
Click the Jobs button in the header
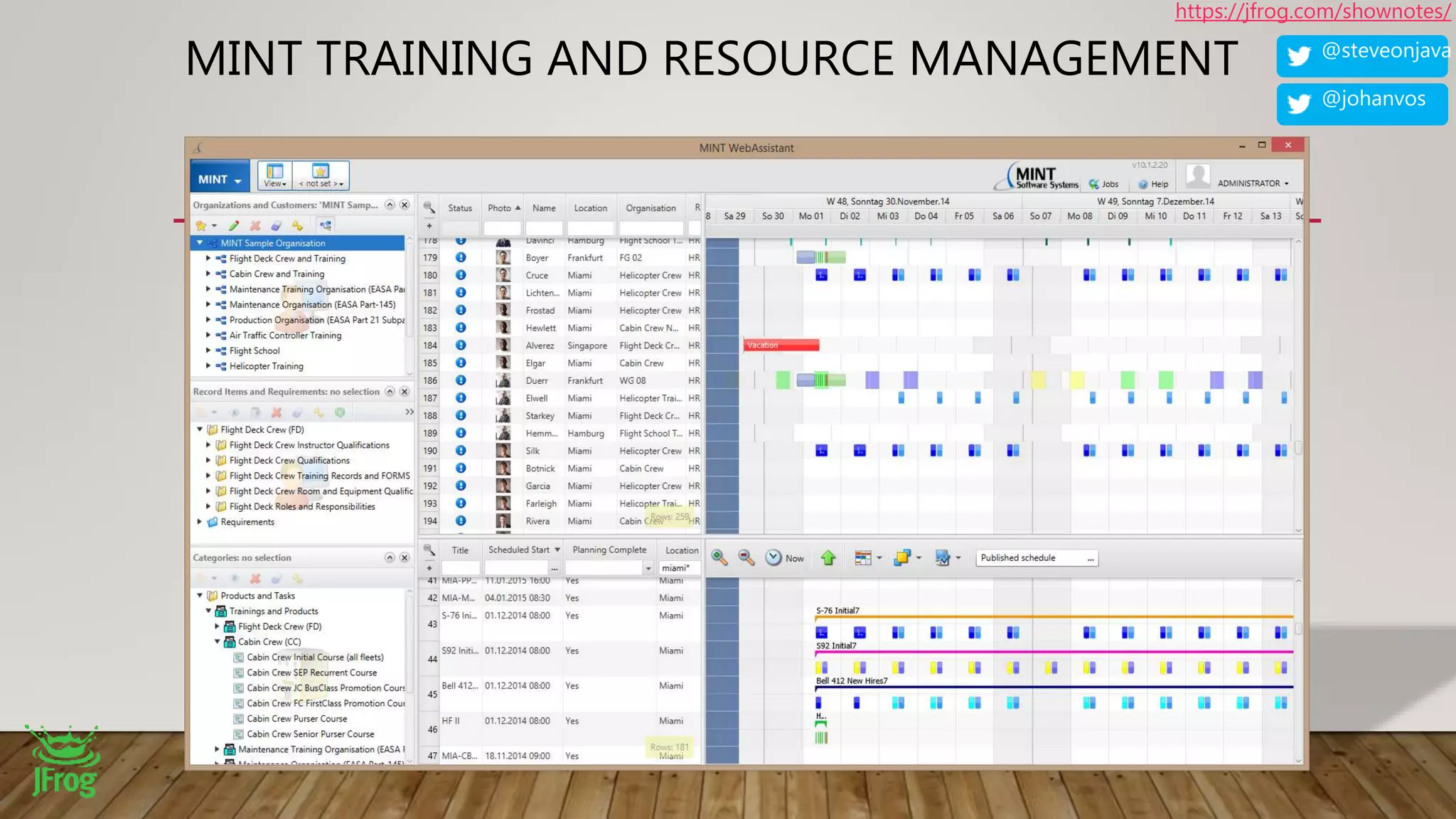1104,184
